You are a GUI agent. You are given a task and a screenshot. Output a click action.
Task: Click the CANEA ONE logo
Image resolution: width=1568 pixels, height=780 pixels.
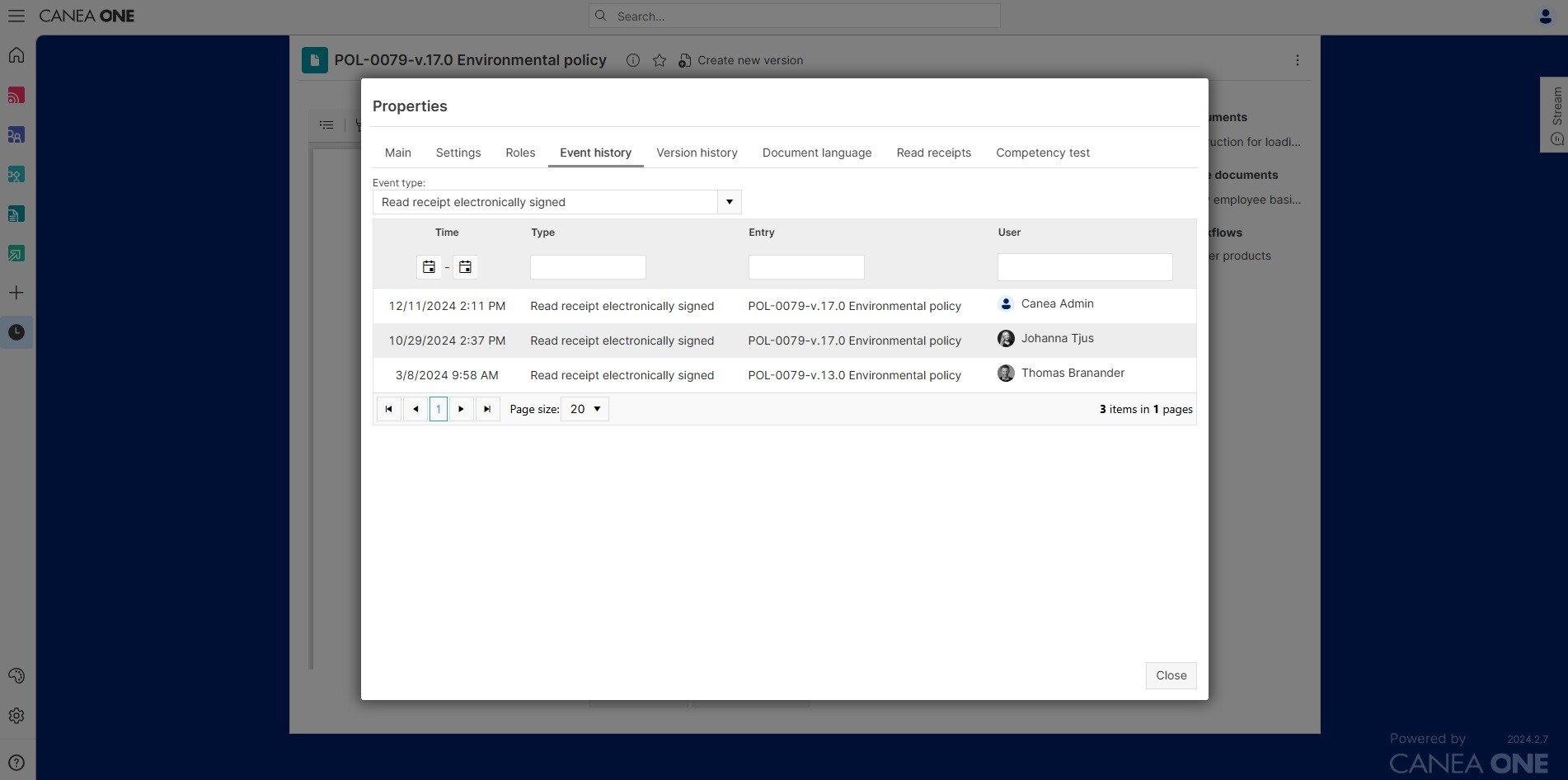tap(87, 16)
